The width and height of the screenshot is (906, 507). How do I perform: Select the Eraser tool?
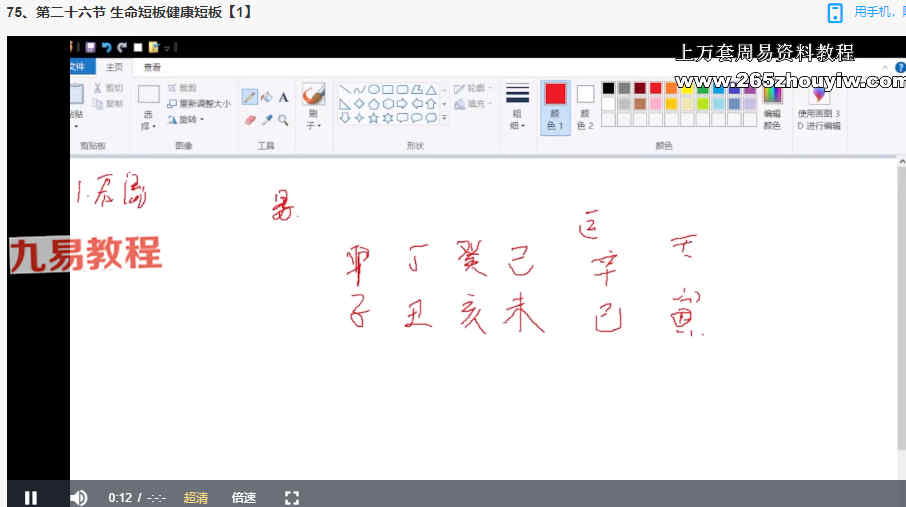point(250,120)
